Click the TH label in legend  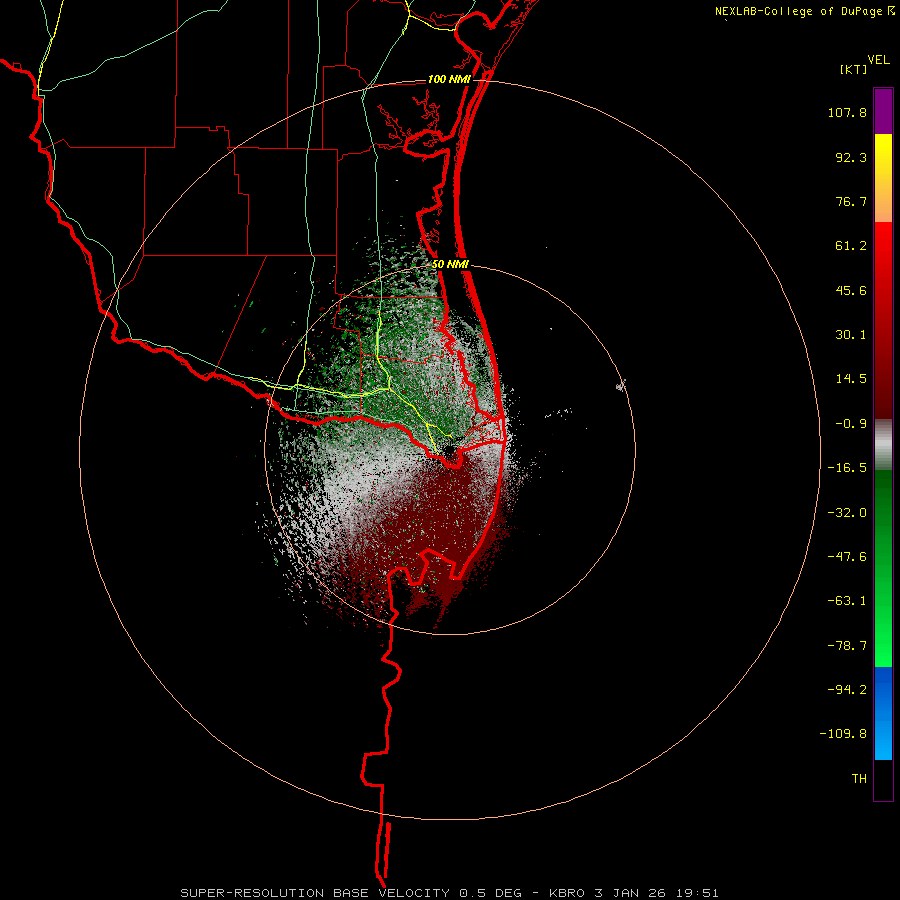pyautogui.click(x=859, y=779)
